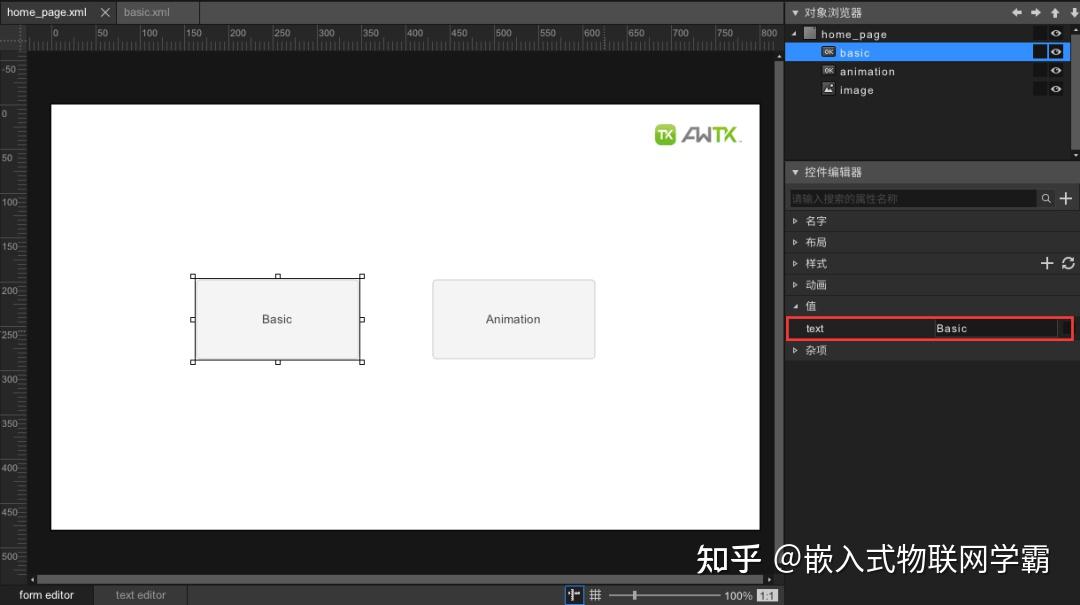1080x605 pixels.
Task: Move selected widget up using the up arrow icon
Action: 1055,12
